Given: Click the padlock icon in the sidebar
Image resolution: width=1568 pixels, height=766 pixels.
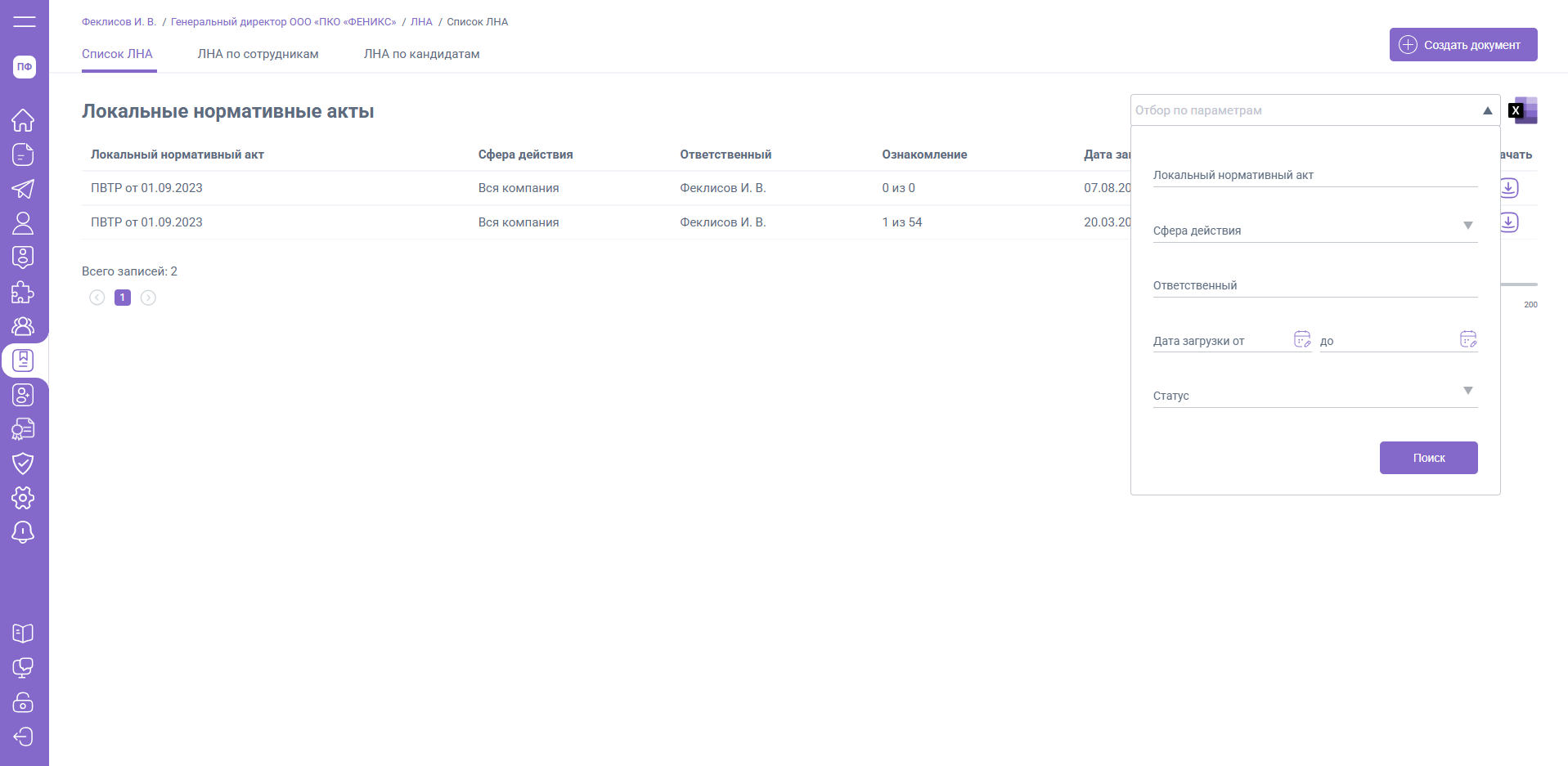Looking at the screenshot, I should (x=23, y=702).
